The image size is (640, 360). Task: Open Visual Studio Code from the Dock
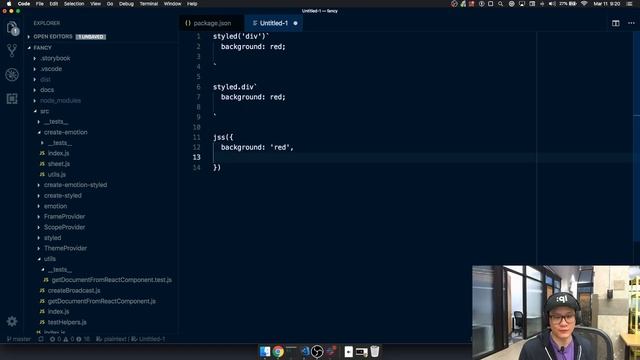[304, 351]
